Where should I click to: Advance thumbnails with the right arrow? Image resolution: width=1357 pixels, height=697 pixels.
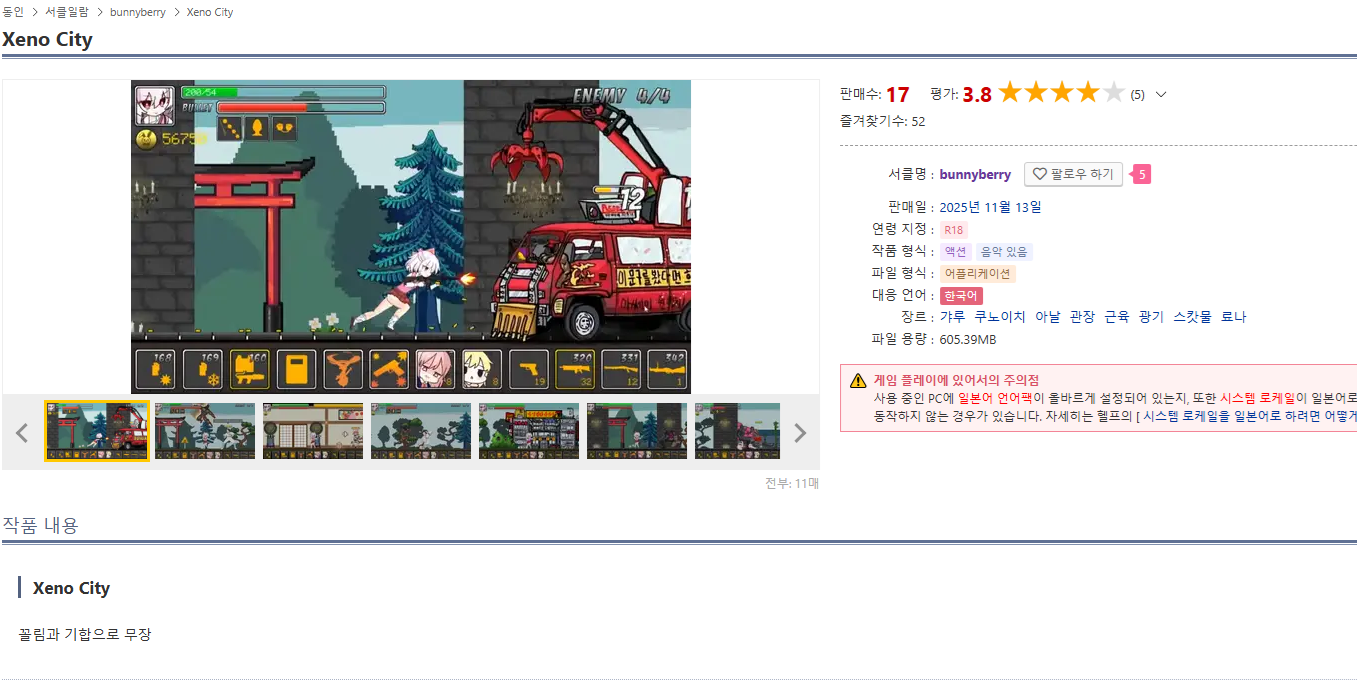[x=799, y=433]
